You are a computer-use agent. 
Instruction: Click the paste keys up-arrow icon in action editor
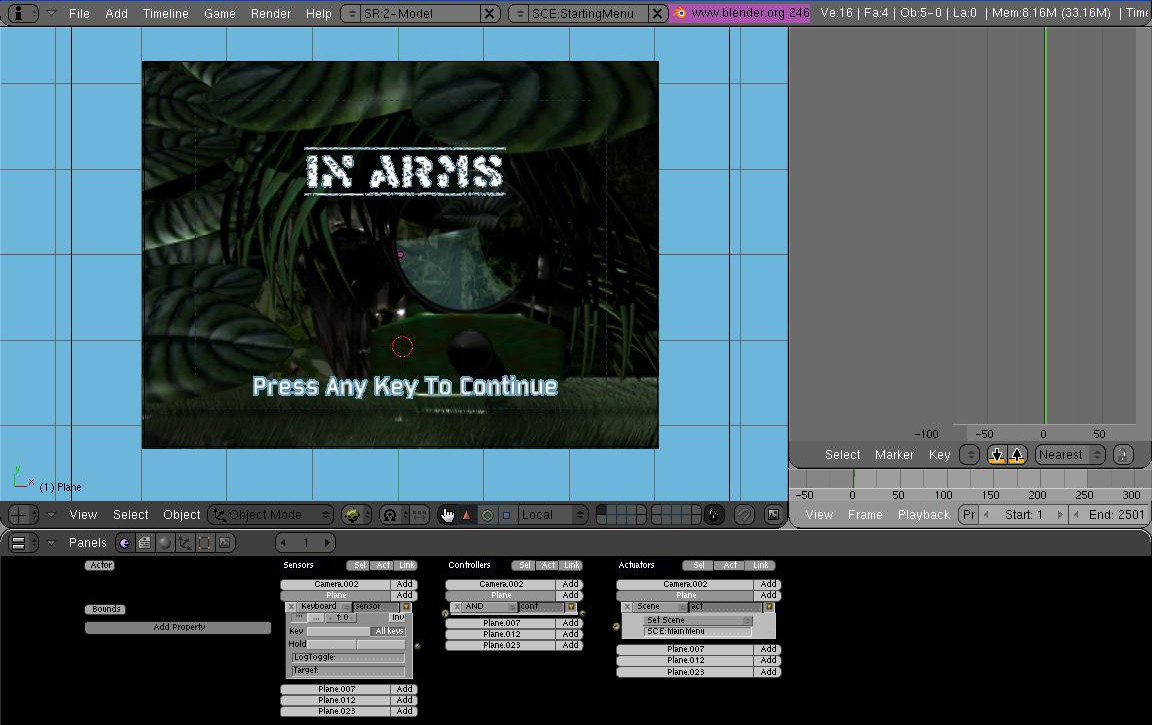[1017, 455]
